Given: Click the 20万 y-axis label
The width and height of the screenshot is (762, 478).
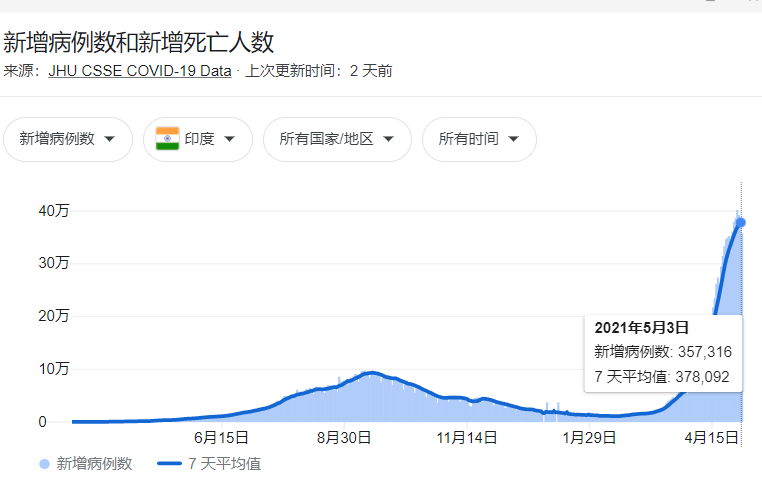Looking at the screenshot, I should point(54,316).
